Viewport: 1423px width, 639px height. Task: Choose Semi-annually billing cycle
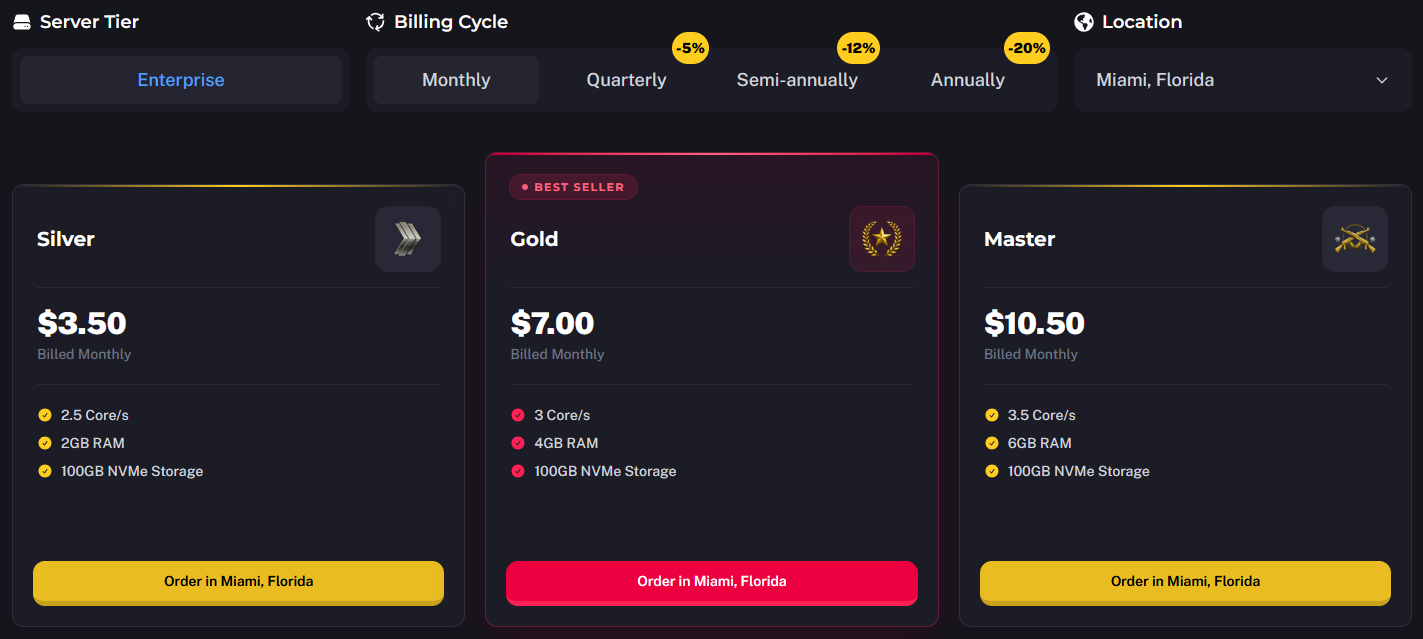tap(797, 80)
